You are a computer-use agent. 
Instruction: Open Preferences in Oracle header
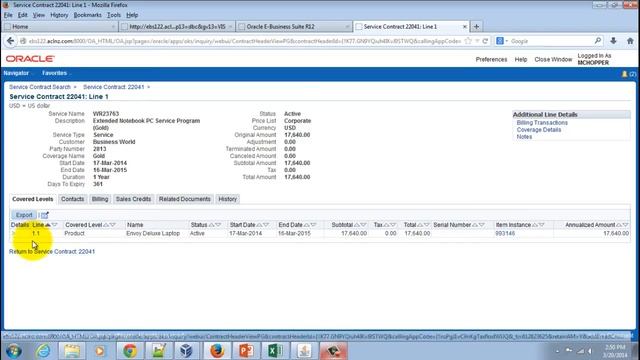point(491,60)
